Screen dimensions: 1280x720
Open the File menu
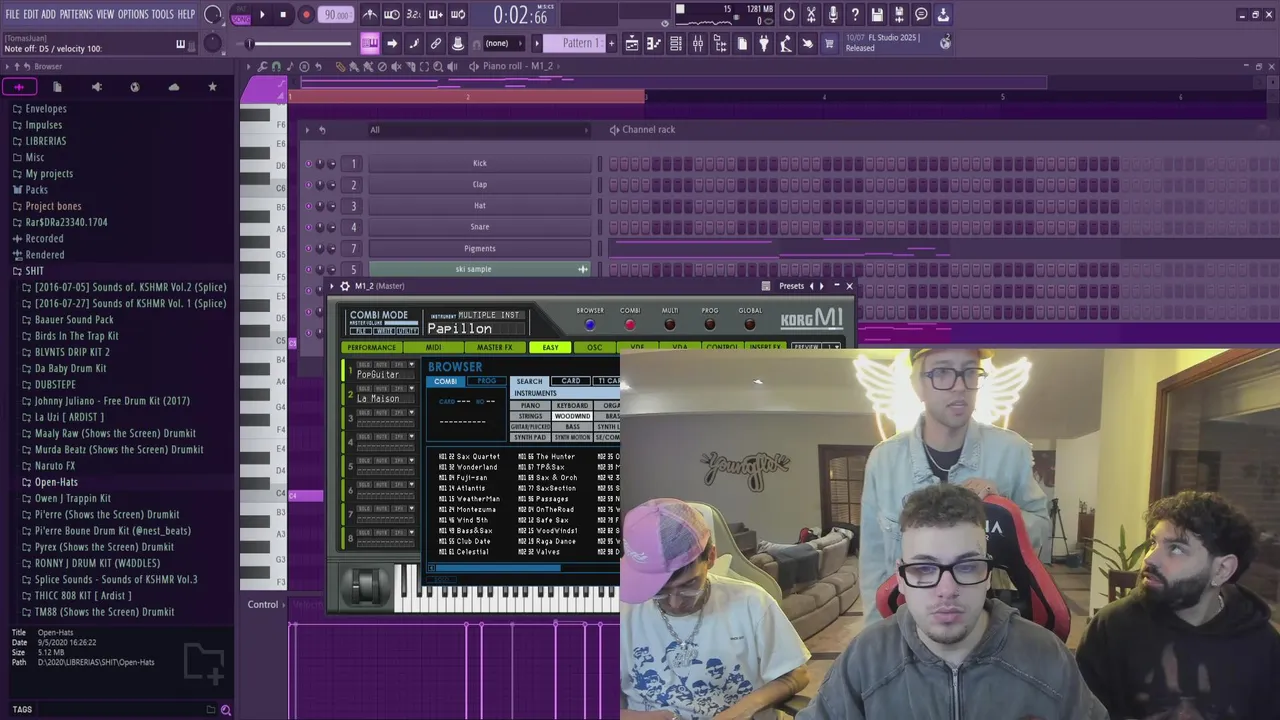click(12, 14)
